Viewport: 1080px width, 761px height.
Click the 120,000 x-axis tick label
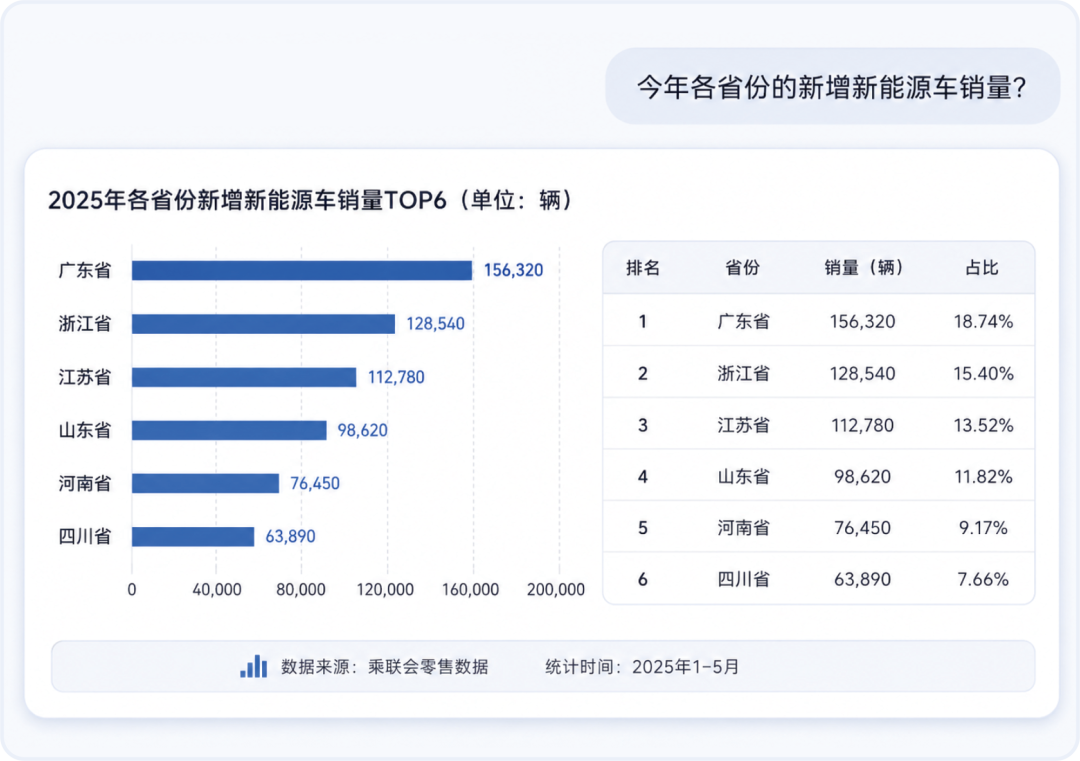pos(385,590)
